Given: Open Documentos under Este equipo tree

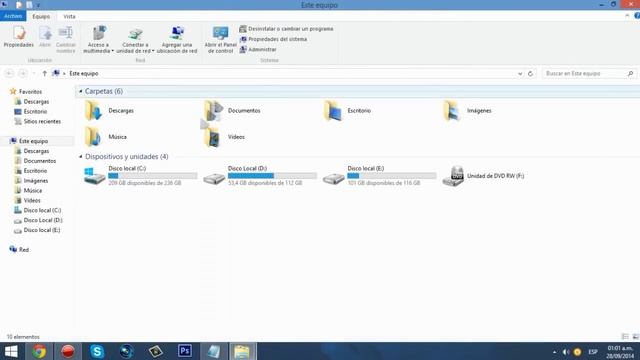Looking at the screenshot, I should coord(36,161).
